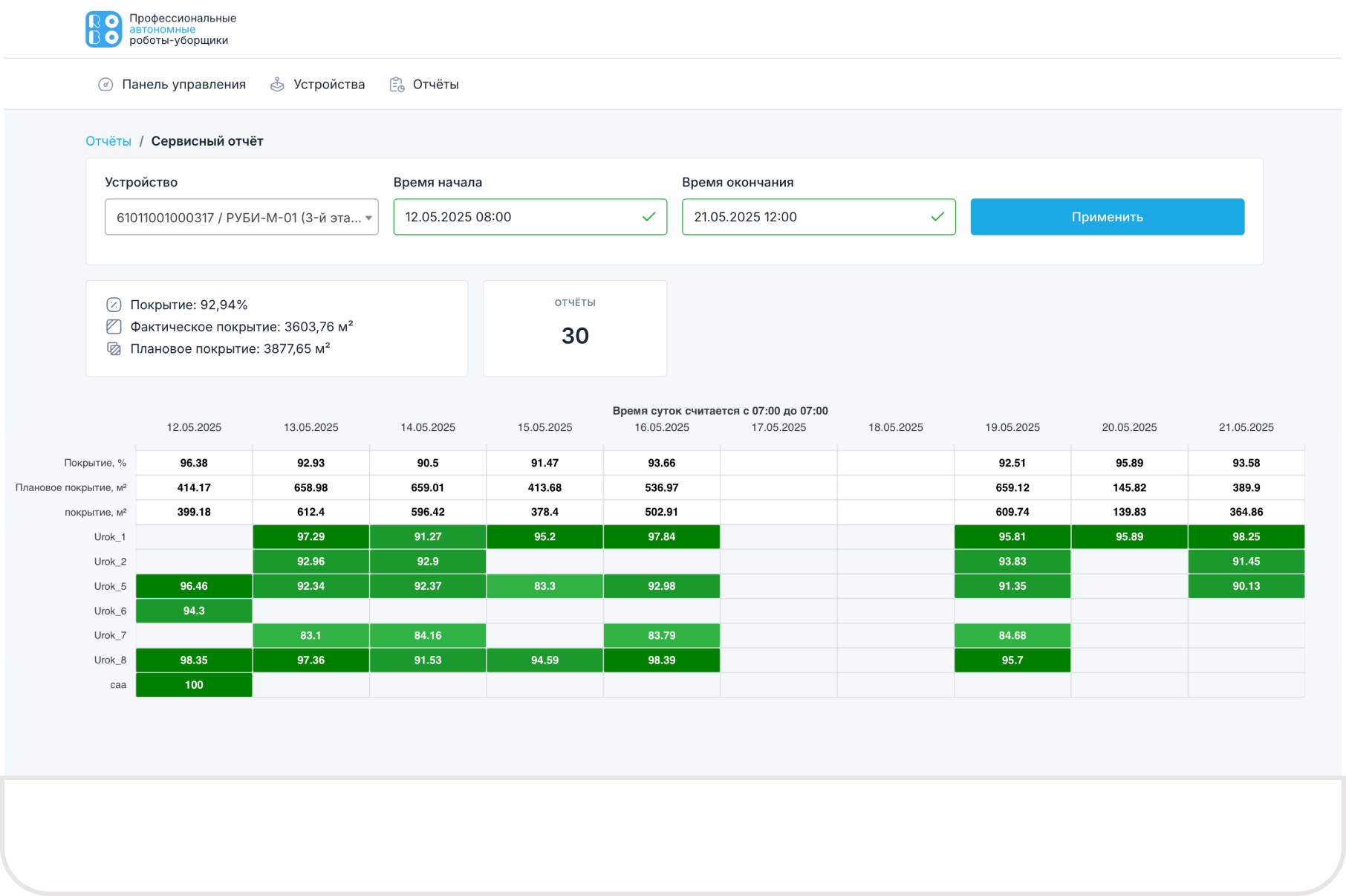Click the 94.59 cell in Urok_8 row

pos(544,660)
